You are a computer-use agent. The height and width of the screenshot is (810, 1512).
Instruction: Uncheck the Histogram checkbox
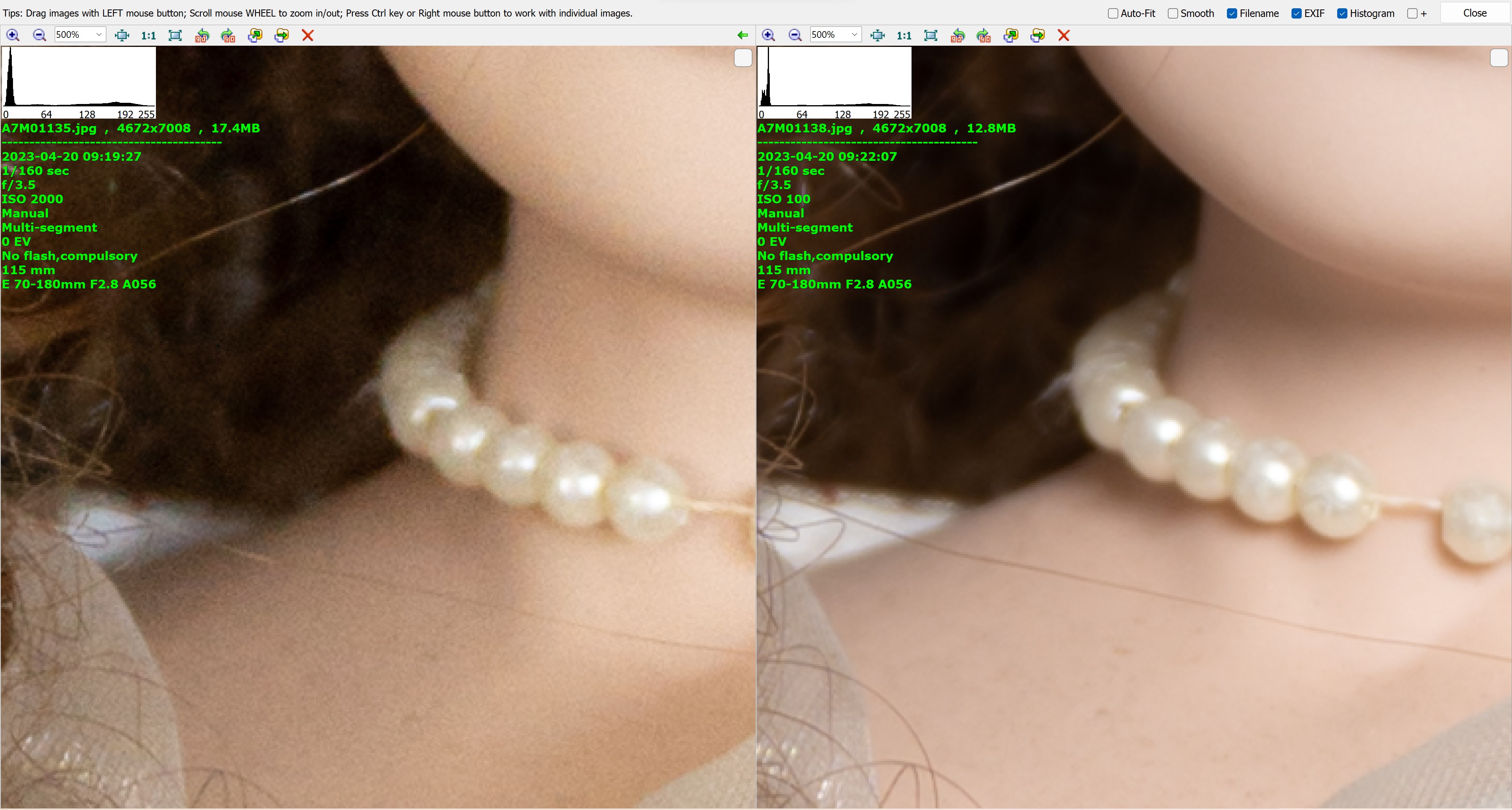(1342, 13)
